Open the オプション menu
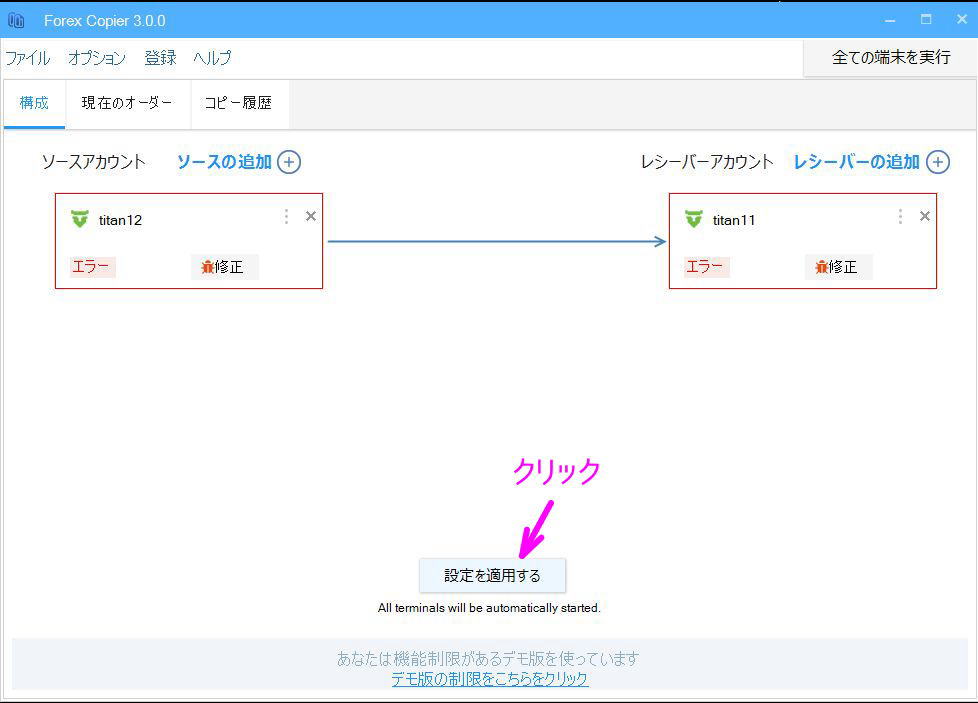978x703 pixels. coord(96,58)
